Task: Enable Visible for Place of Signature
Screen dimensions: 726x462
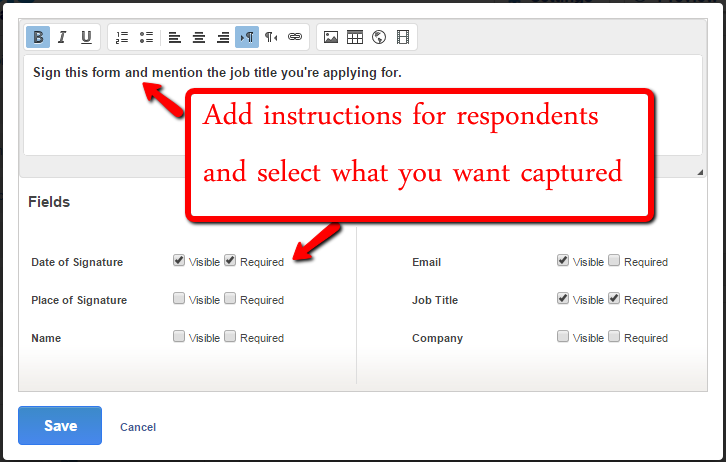Action: (179, 298)
